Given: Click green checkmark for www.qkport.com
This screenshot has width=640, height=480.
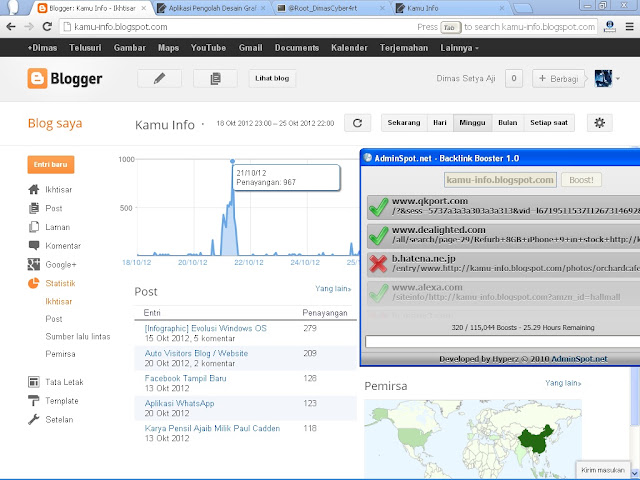Looking at the screenshot, I should [x=378, y=207].
